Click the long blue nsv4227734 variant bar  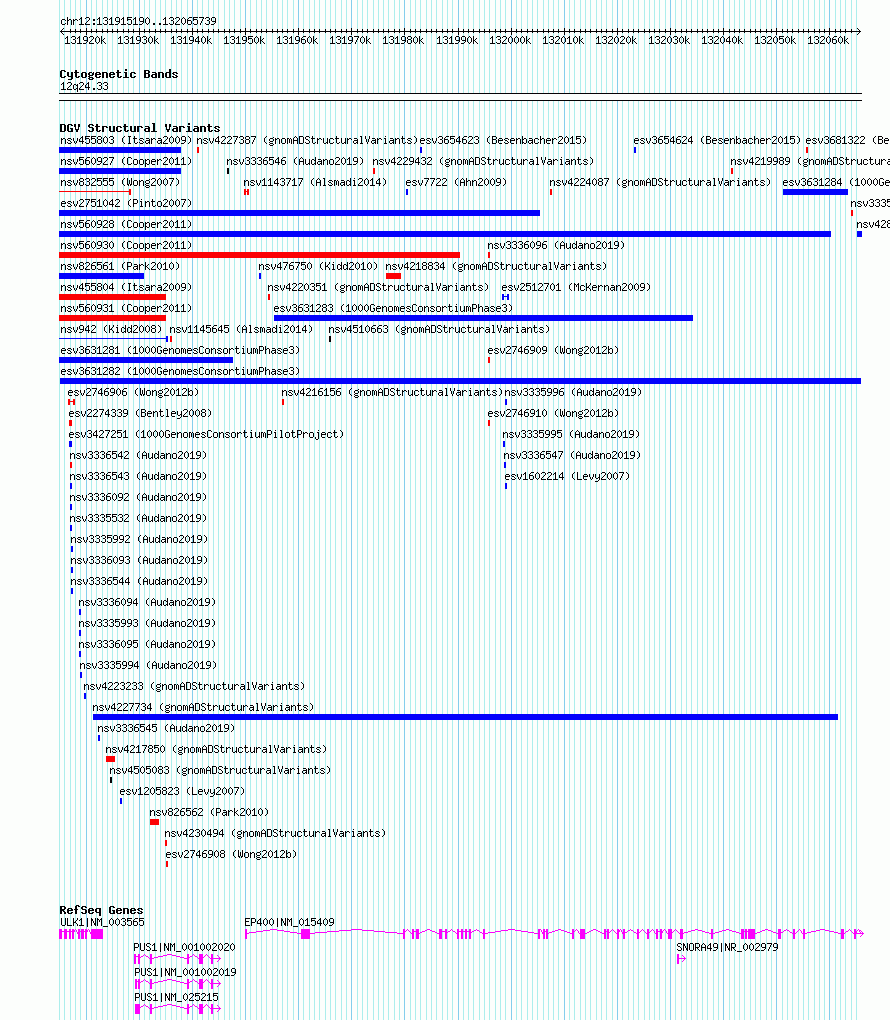click(465, 717)
